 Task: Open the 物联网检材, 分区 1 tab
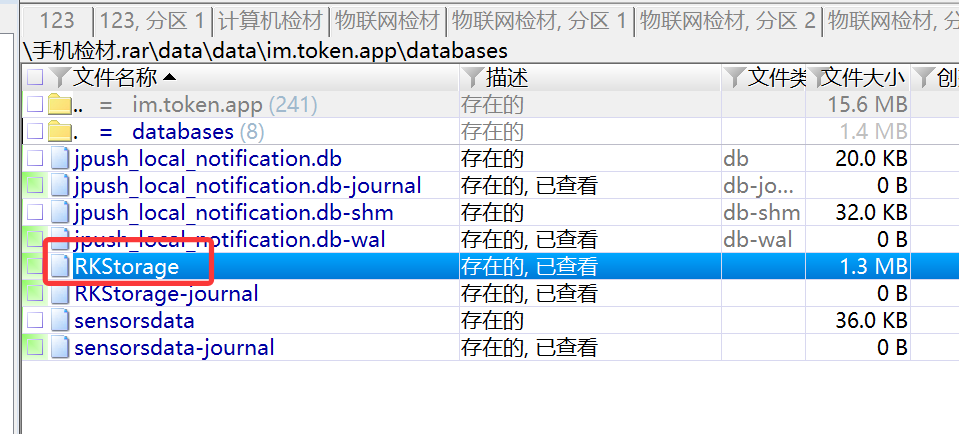pos(539,22)
